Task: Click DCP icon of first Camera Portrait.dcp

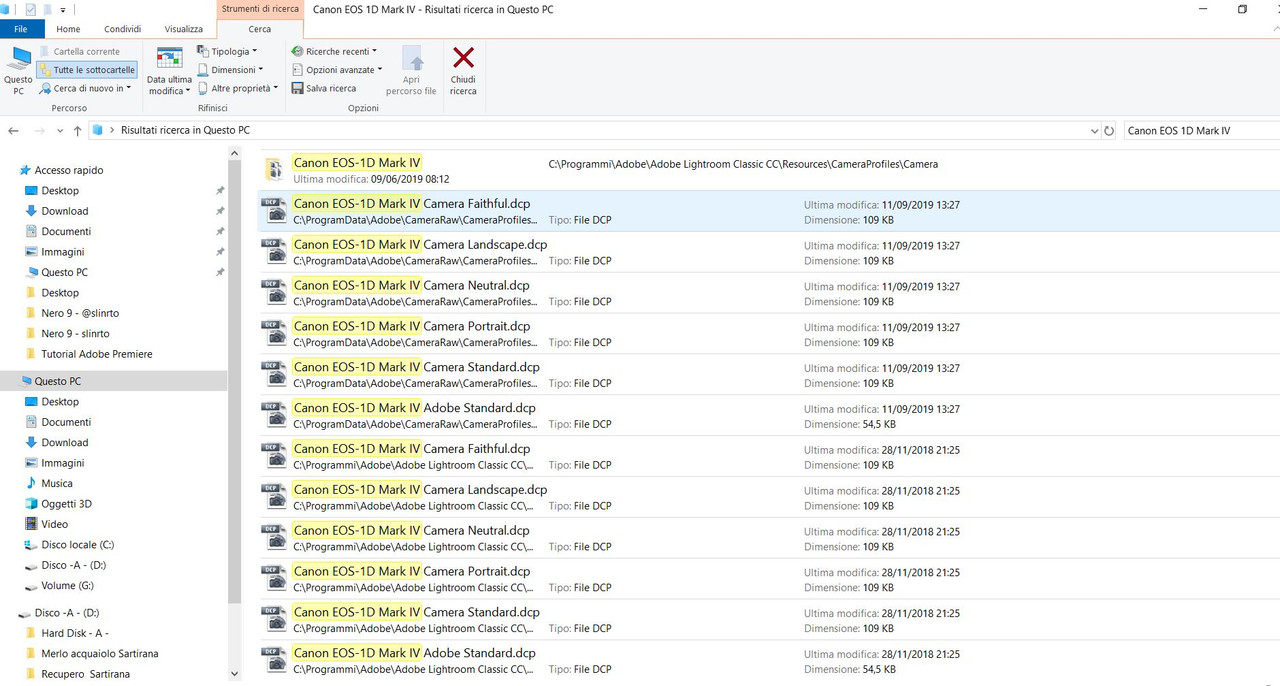Action: [x=273, y=333]
